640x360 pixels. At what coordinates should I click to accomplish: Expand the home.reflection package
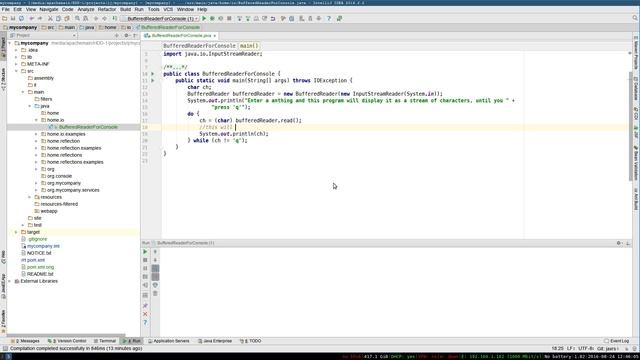(36, 141)
